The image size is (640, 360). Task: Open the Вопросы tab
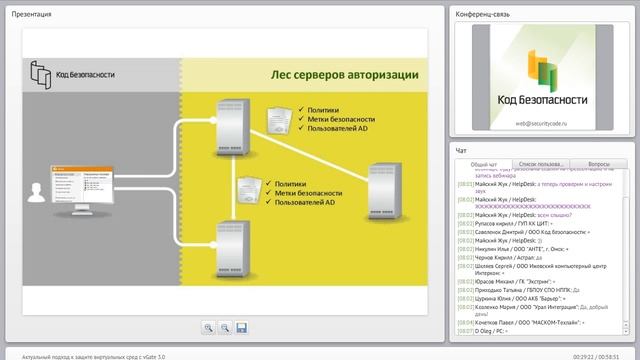(x=599, y=164)
